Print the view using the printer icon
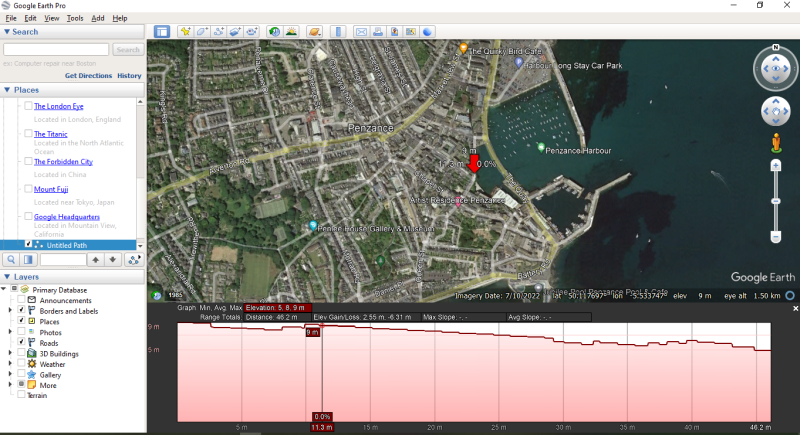The image size is (800, 435). tap(378, 32)
